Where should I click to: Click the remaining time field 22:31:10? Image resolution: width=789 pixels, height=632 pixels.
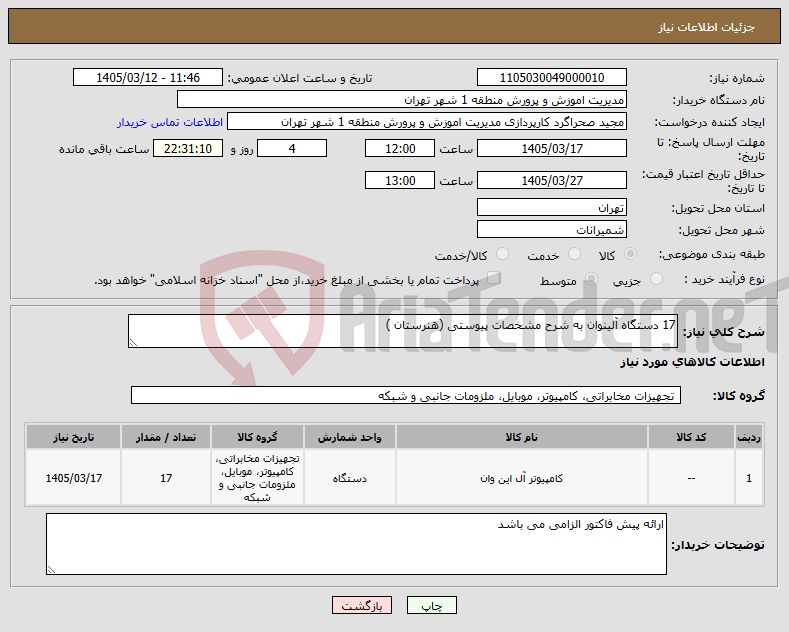pyautogui.click(x=188, y=148)
